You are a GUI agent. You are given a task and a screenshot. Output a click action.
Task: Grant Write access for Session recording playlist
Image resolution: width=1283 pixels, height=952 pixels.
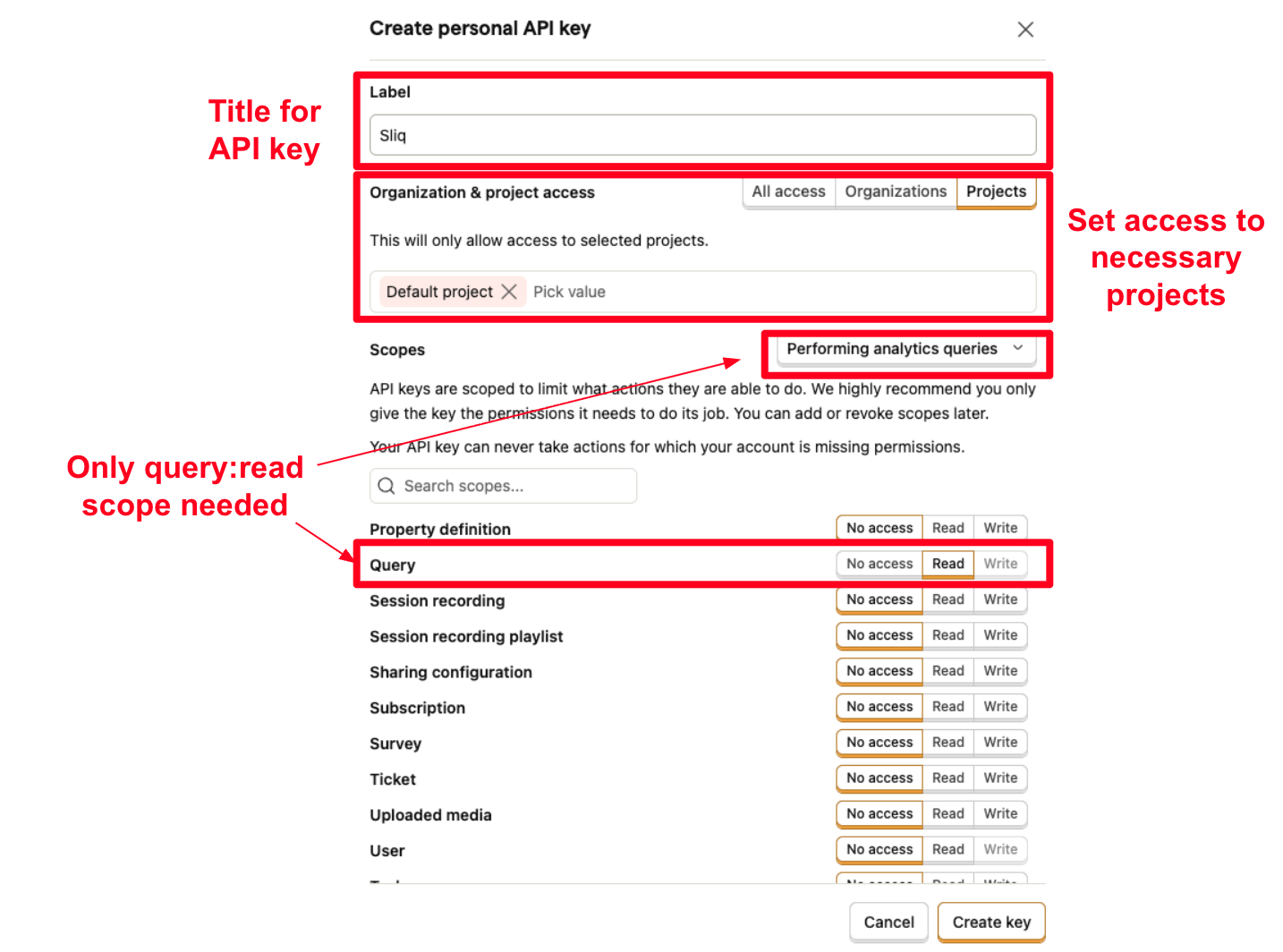pyautogui.click(x=1000, y=635)
